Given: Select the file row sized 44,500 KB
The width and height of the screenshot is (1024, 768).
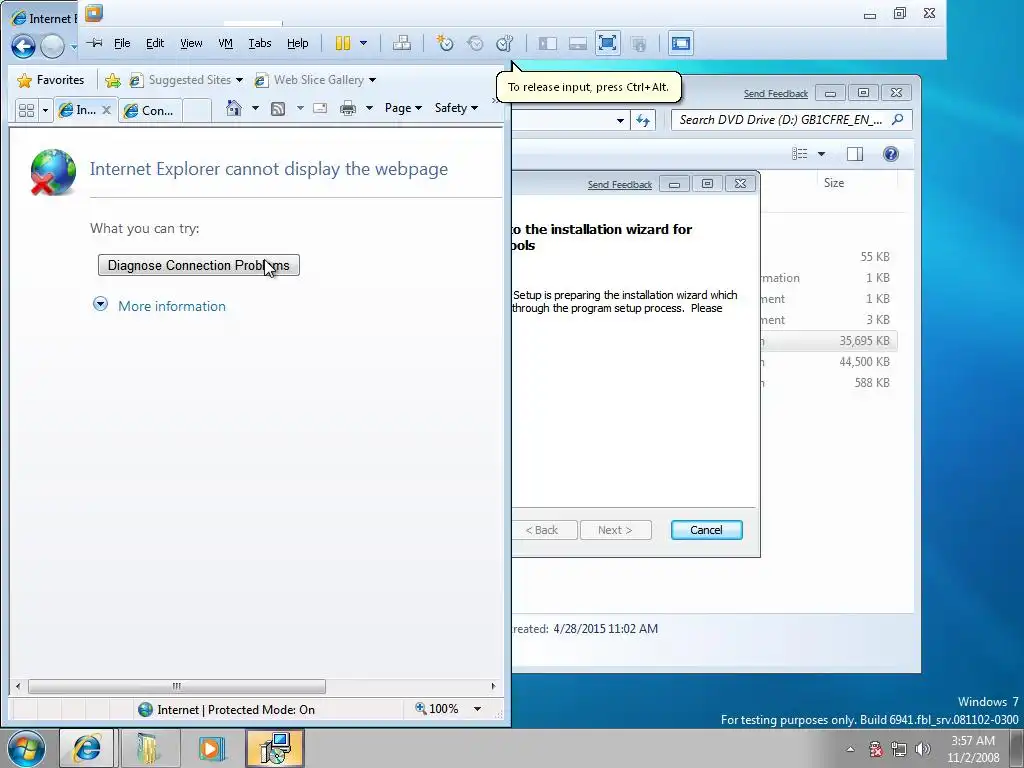Looking at the screenshot, I should tap(828, 362).
